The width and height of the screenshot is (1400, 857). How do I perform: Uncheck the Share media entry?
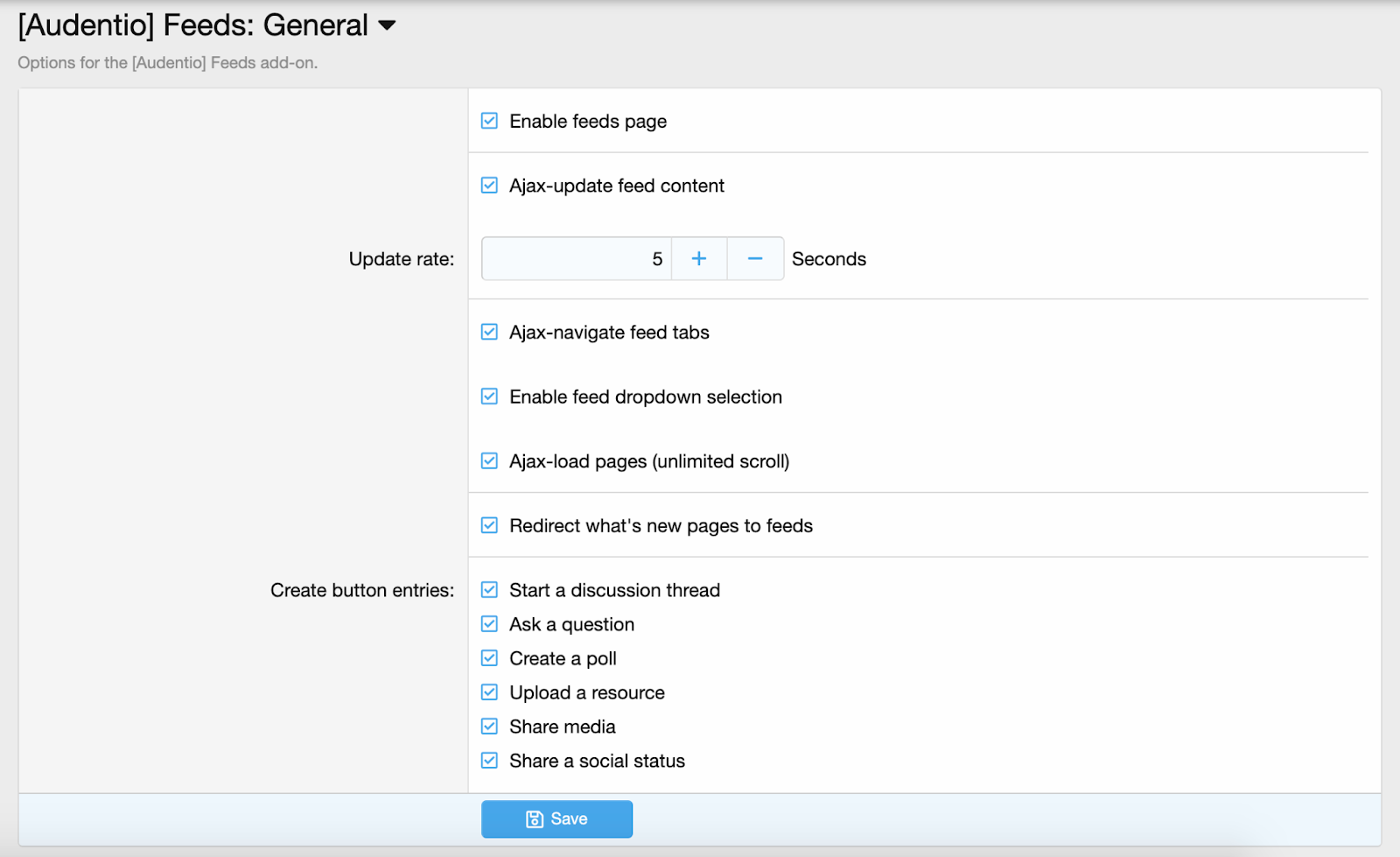[x=490, y=727]
